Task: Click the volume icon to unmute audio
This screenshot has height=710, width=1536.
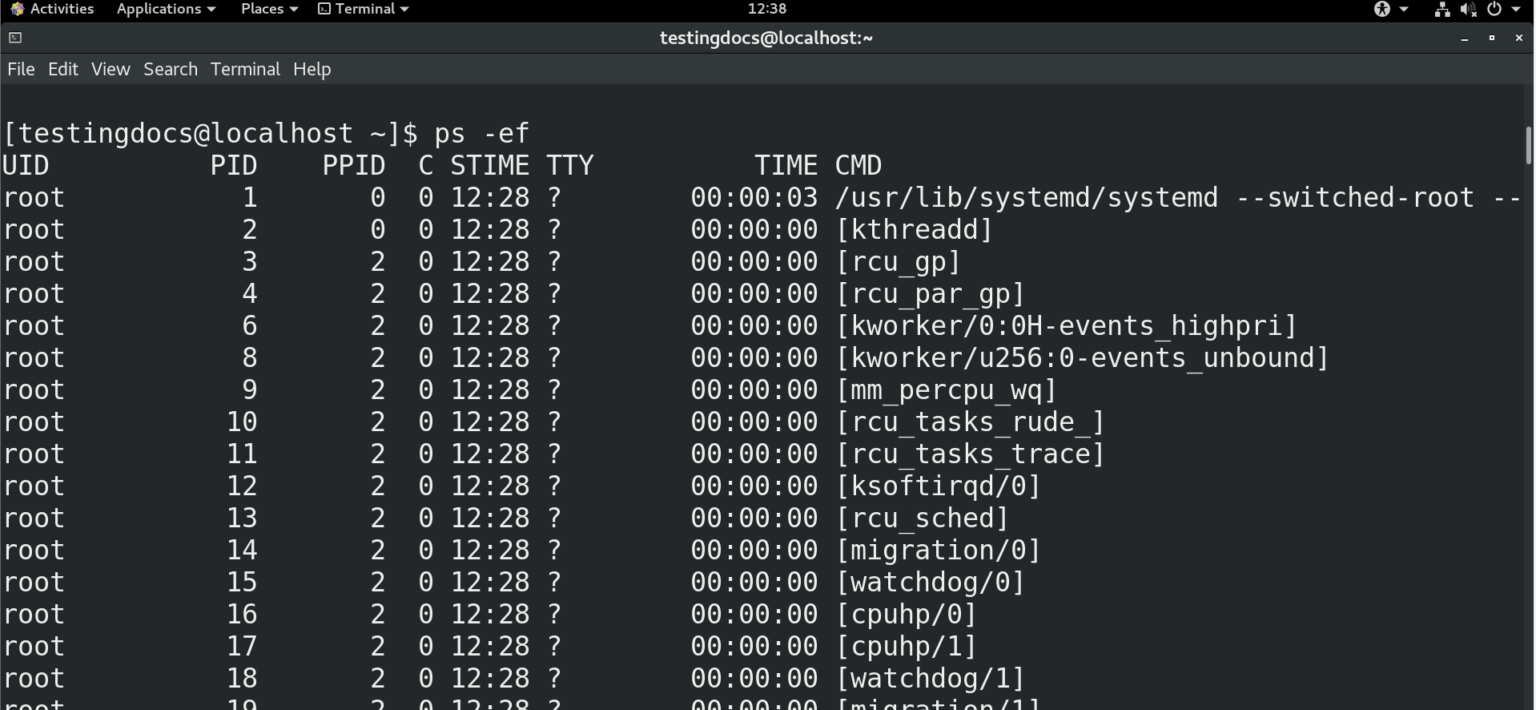Action: [x=1468, y=9]
